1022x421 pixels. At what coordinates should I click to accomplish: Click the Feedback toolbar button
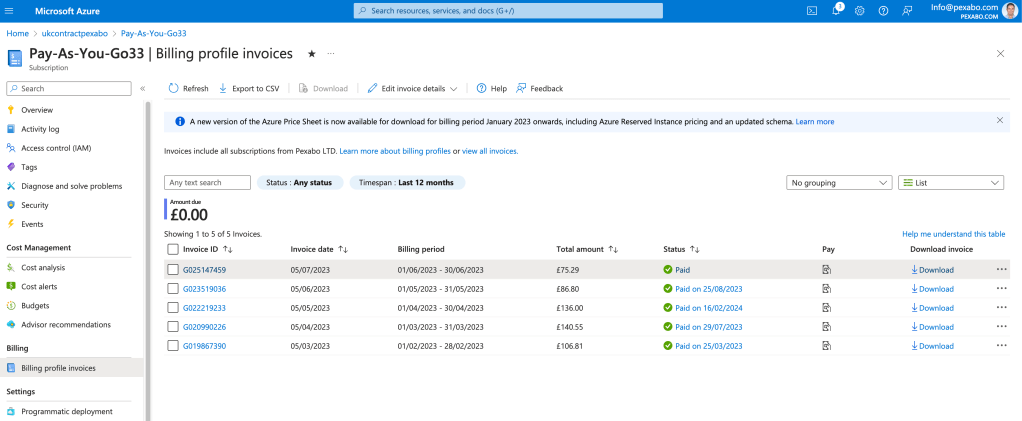539,89
